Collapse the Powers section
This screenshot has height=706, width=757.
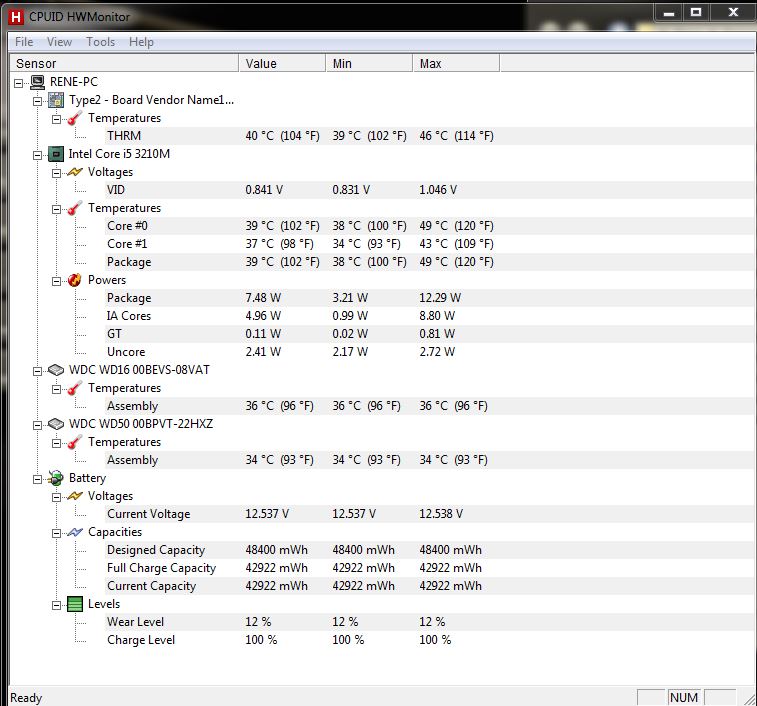[56, 282]
